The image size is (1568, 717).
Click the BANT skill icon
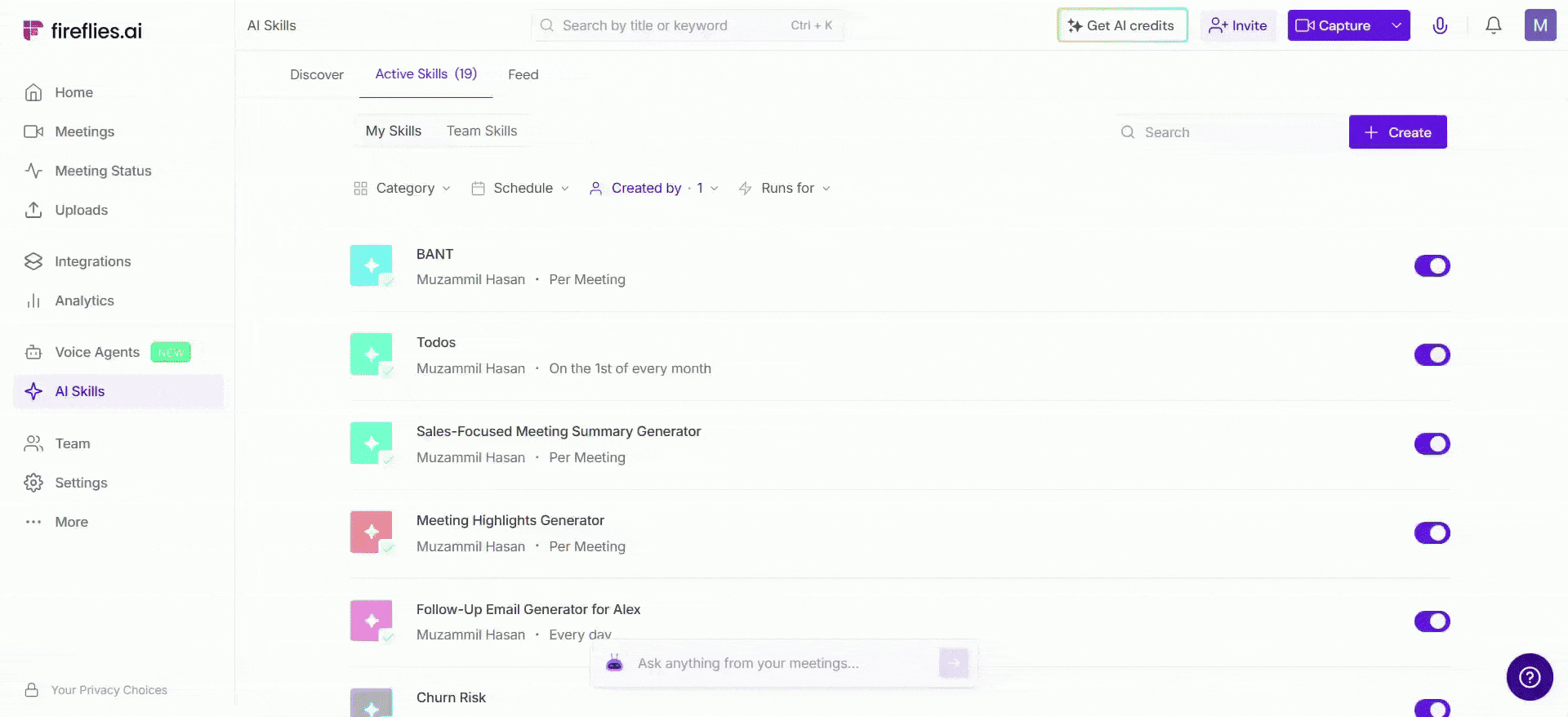tap(372, 265)
